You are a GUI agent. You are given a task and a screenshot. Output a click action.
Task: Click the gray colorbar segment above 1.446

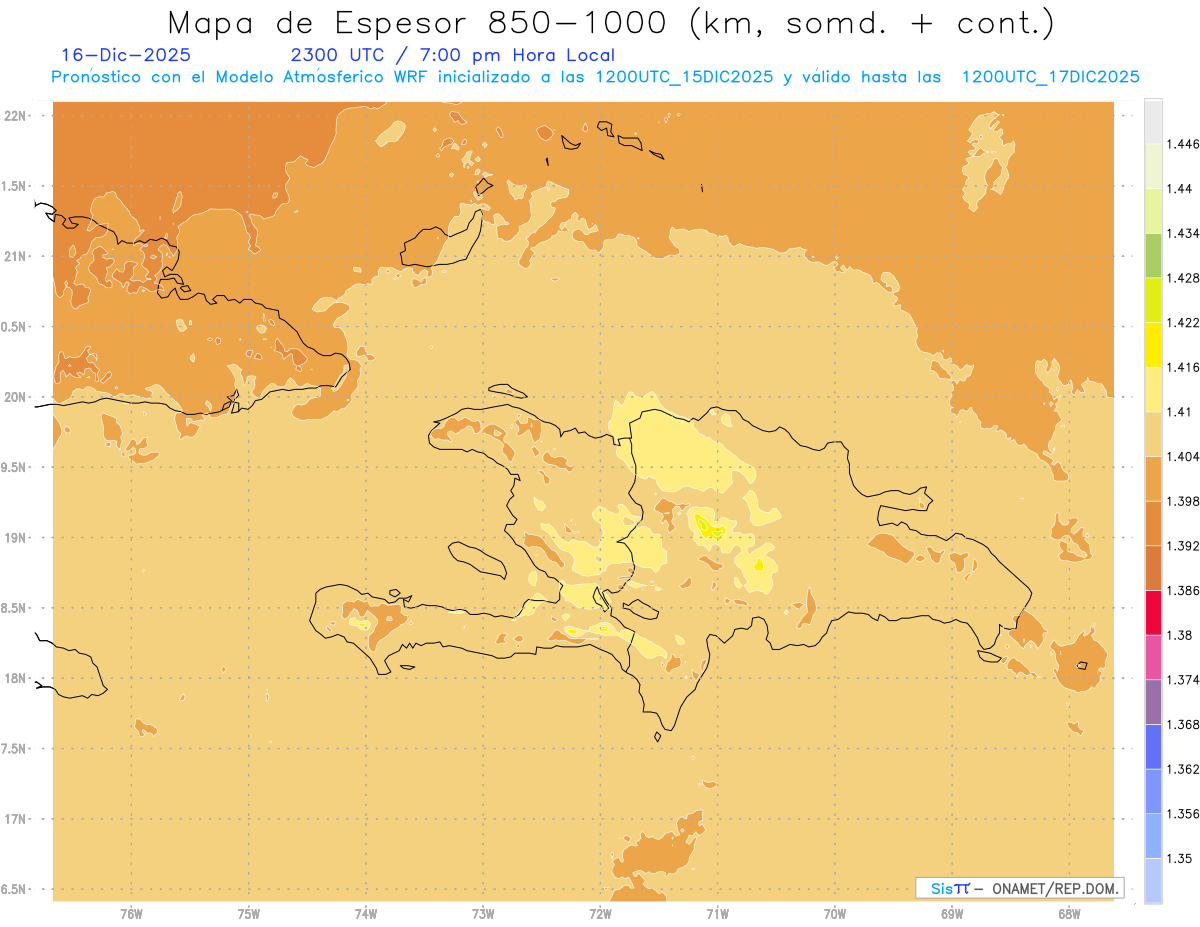click(x=1153, y=121)
